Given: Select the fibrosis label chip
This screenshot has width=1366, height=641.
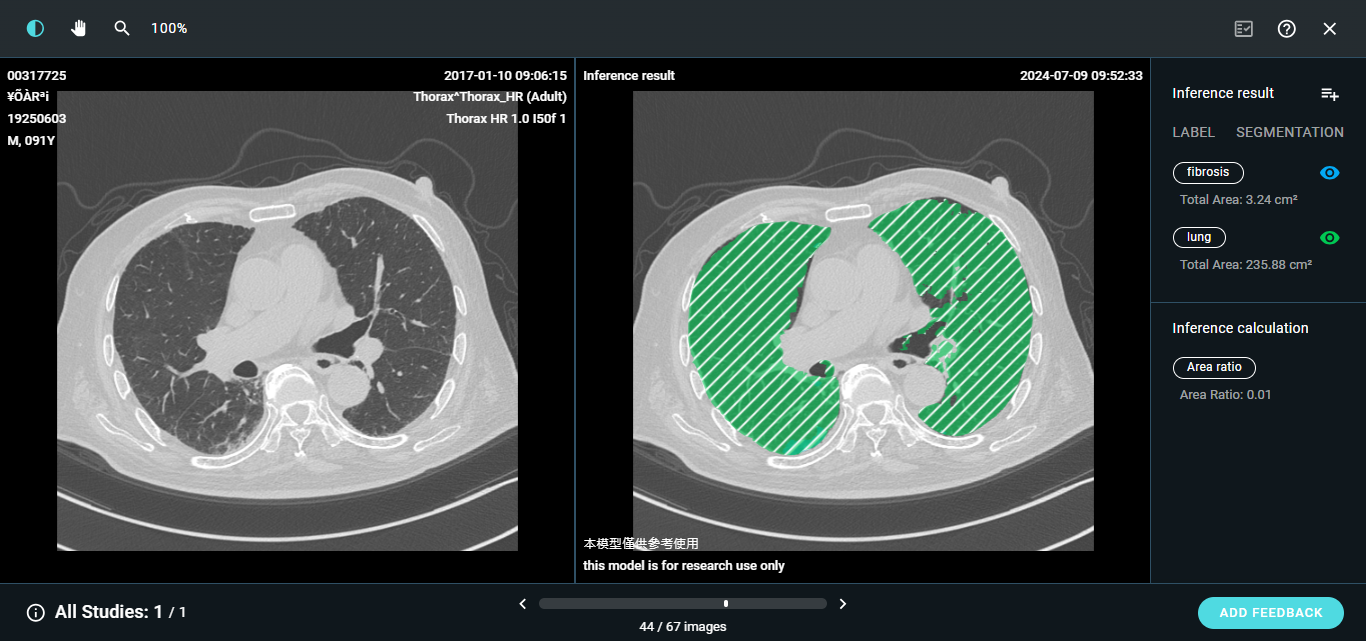Looking at the screenshot, I should point(1208,173).
